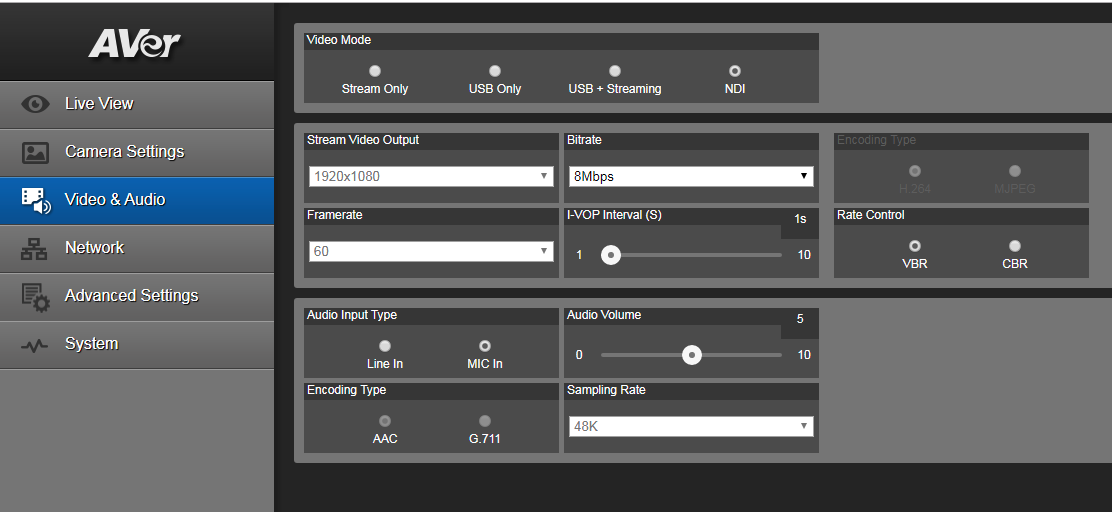Click the eye icon beside Live View

click(x=35, y=104)
